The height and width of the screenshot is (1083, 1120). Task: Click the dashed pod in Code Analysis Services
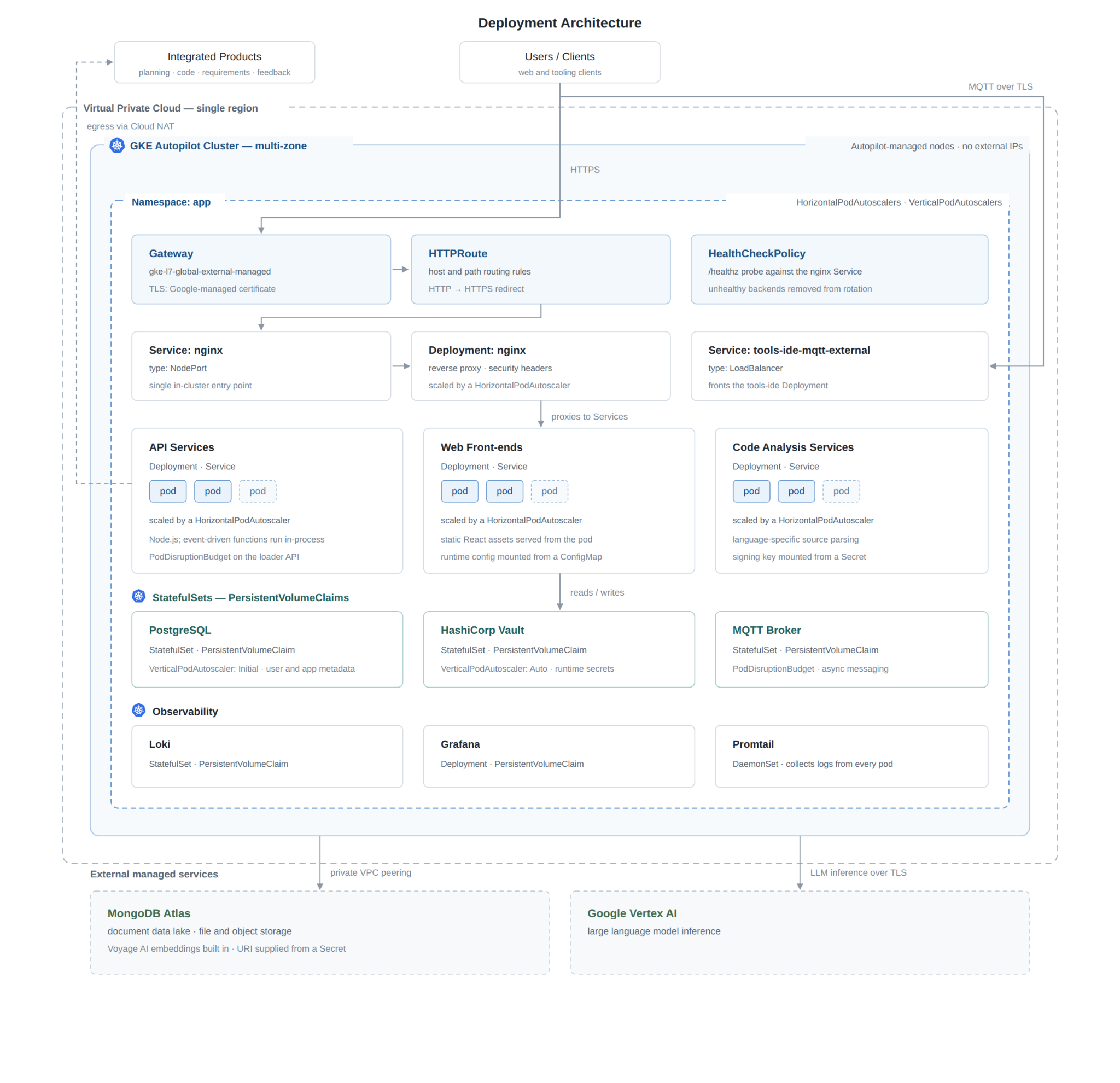(841, 491)
